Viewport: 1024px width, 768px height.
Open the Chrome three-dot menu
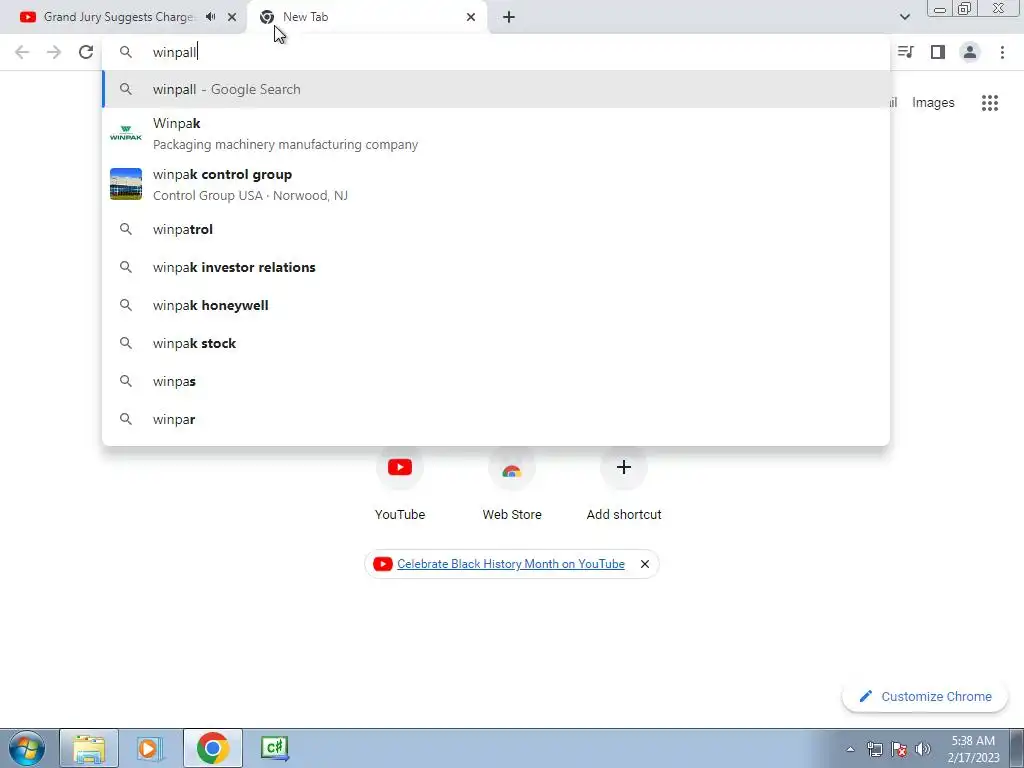tap(1002, 52)
